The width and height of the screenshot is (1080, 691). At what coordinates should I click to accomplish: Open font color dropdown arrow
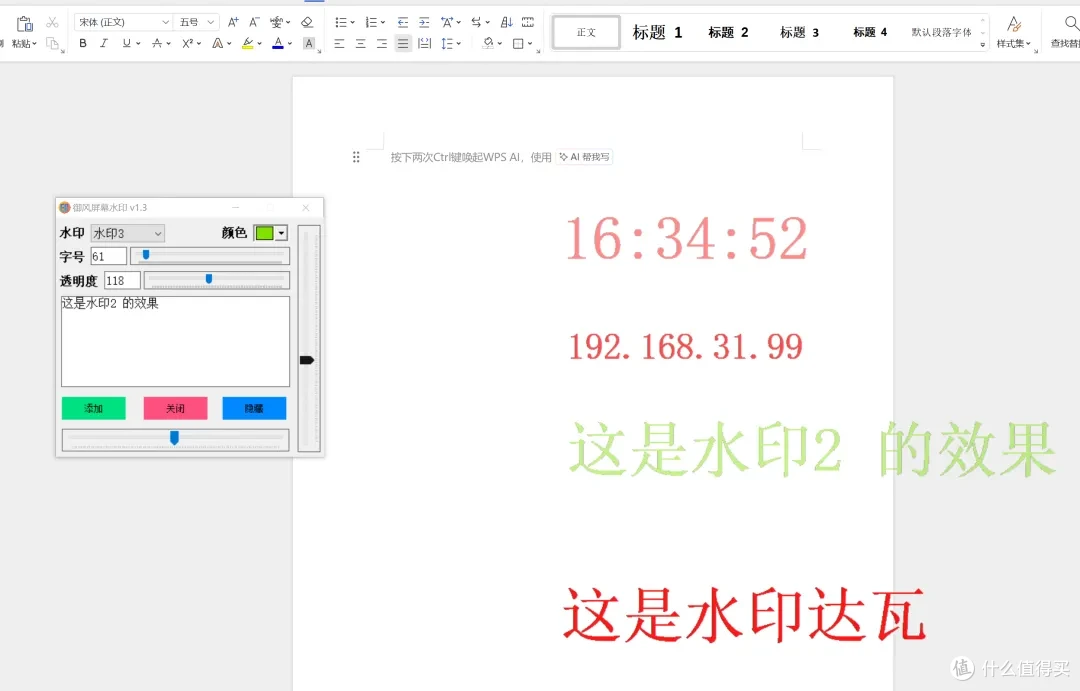click(290, 43)
